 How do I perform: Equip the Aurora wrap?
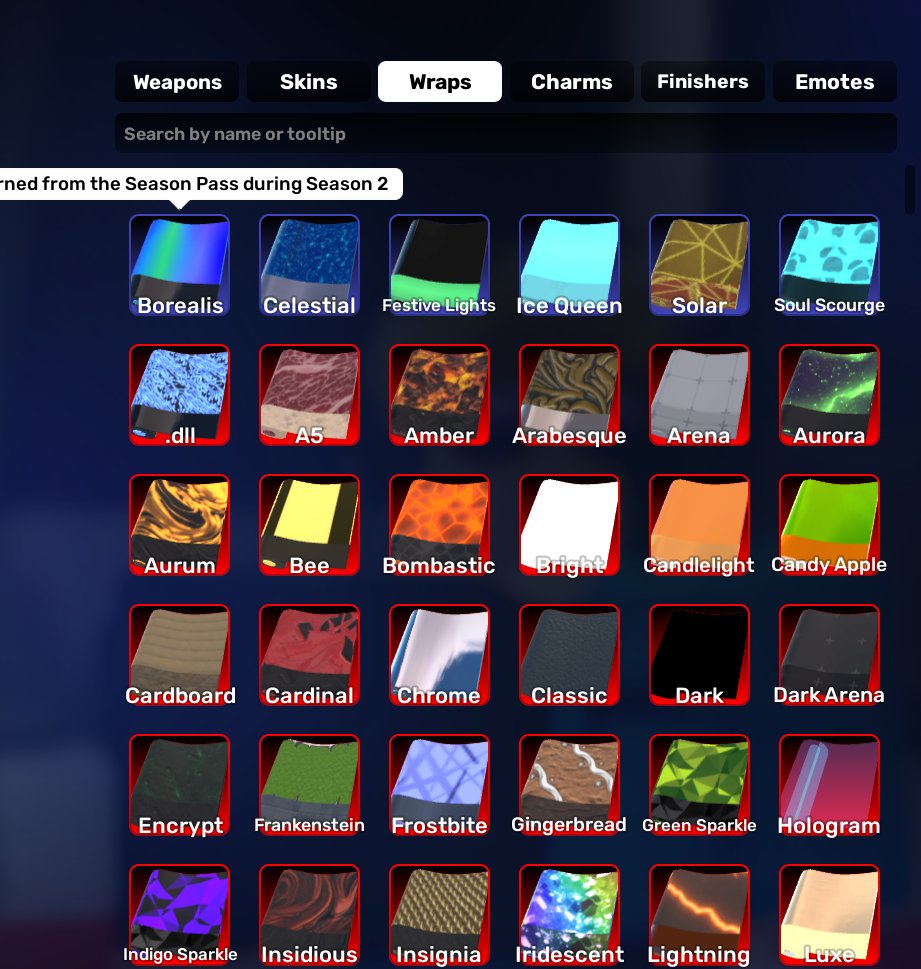tap(829, 395)
